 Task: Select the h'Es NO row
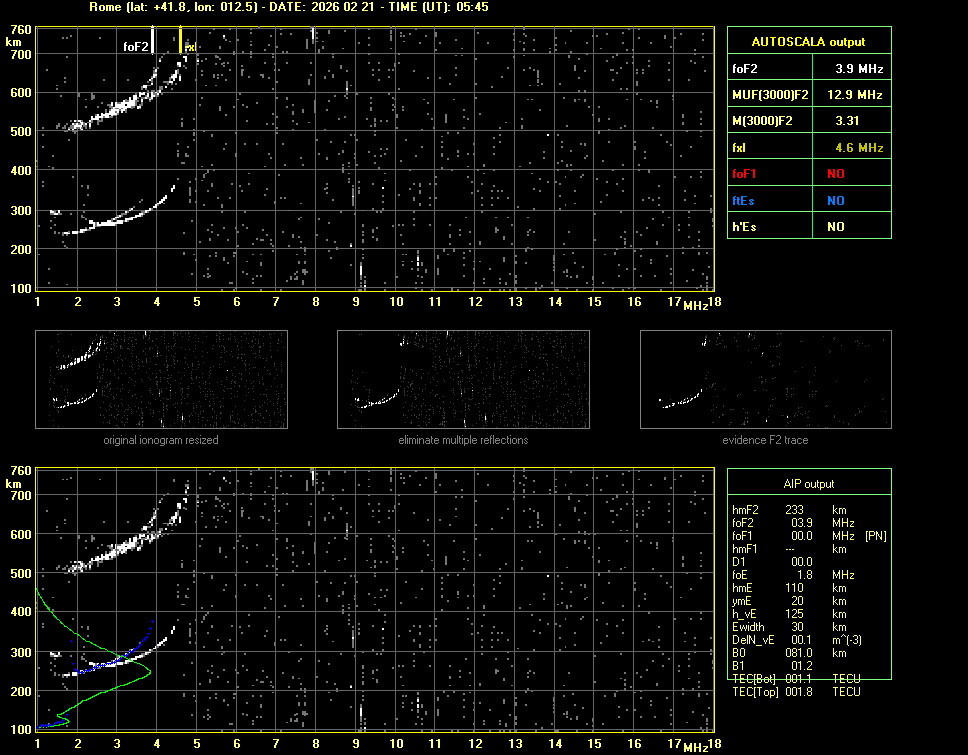click(808, 227)
